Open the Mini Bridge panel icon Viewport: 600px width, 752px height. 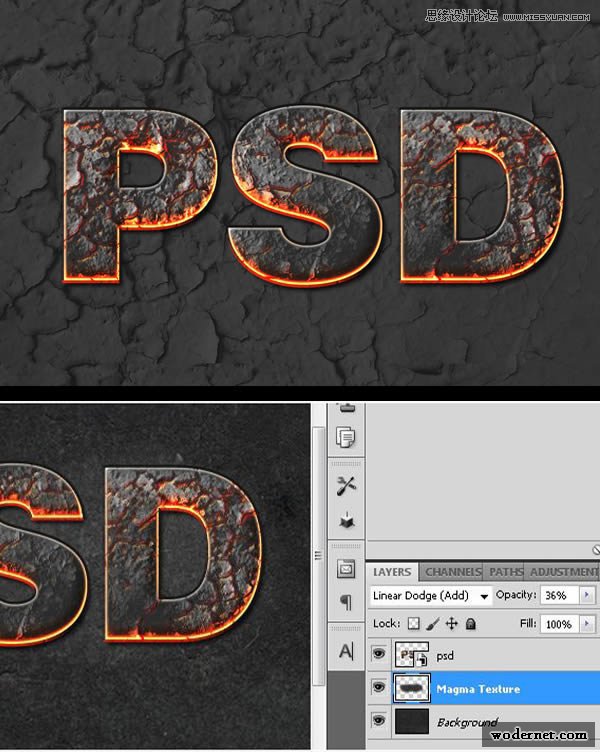coord(346,569)
